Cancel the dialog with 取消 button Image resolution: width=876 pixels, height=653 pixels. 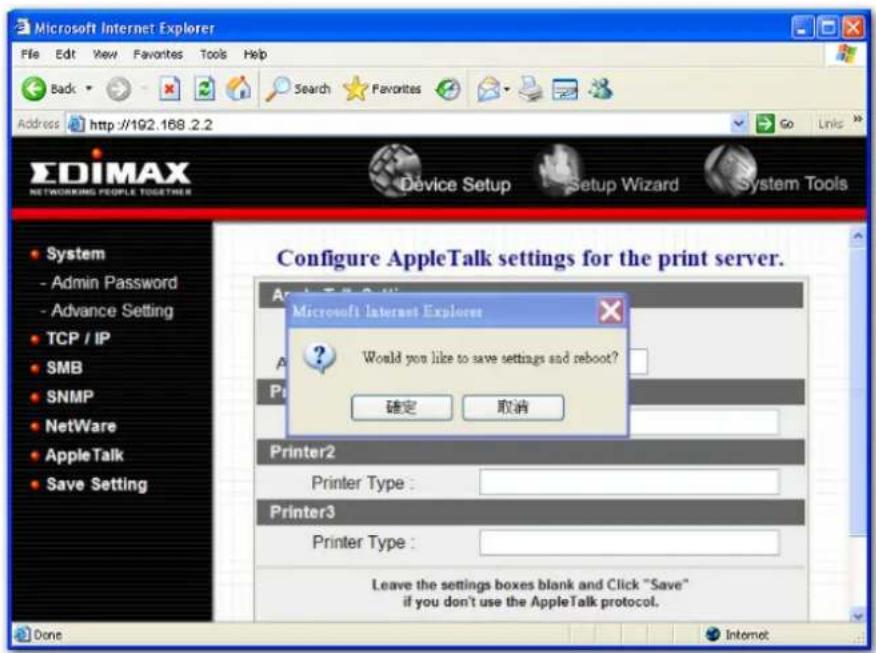point(513,407)
